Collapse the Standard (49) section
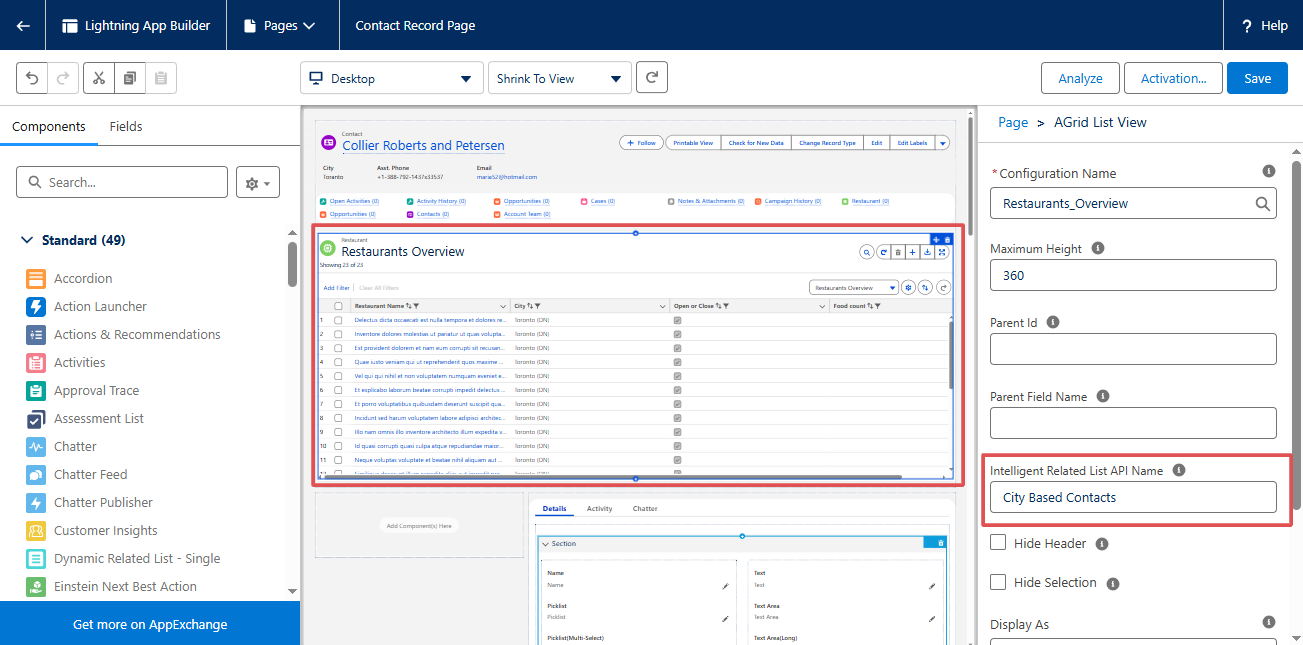1303x645 pixels. tap(26, 241)
